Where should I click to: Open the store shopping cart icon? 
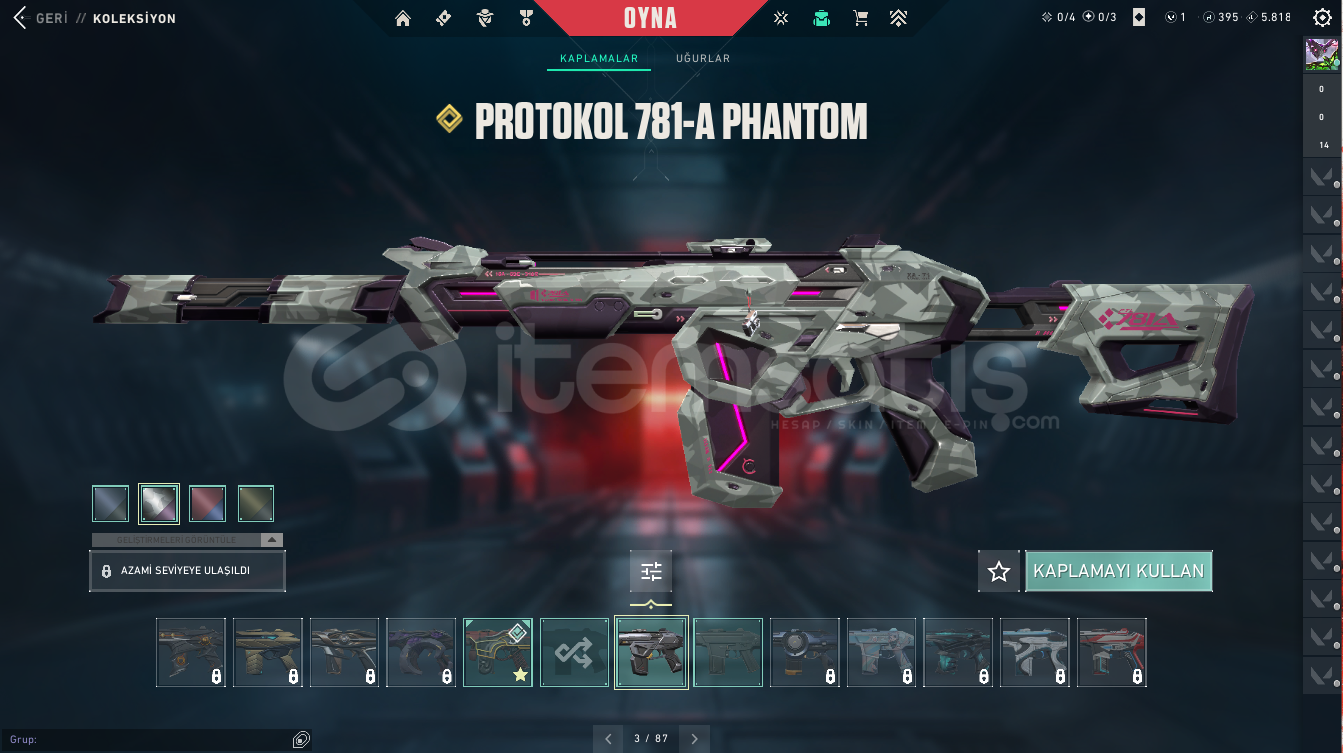pyautogui.click(x=860, y=18)
